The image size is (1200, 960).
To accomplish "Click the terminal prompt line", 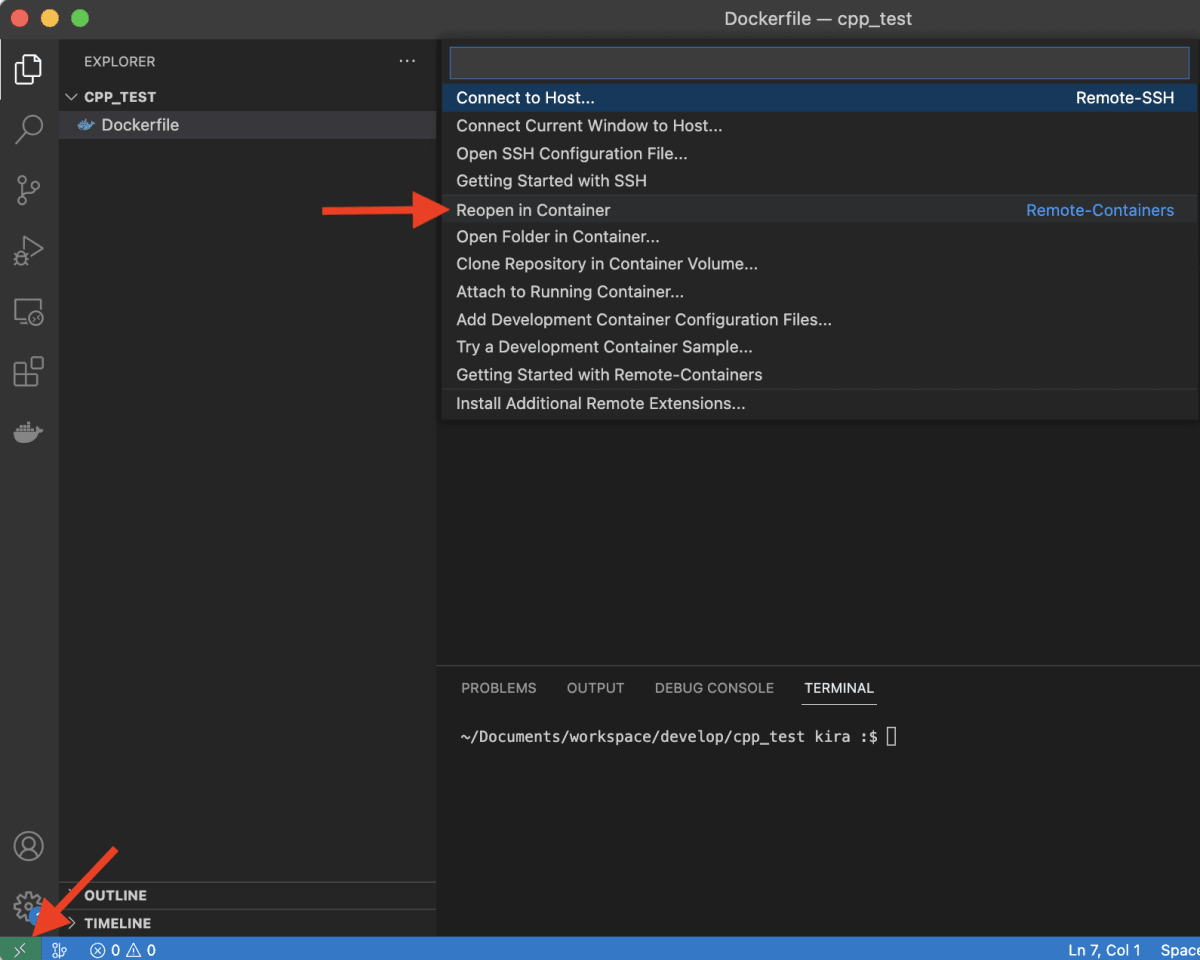I will tap(678, 737).
